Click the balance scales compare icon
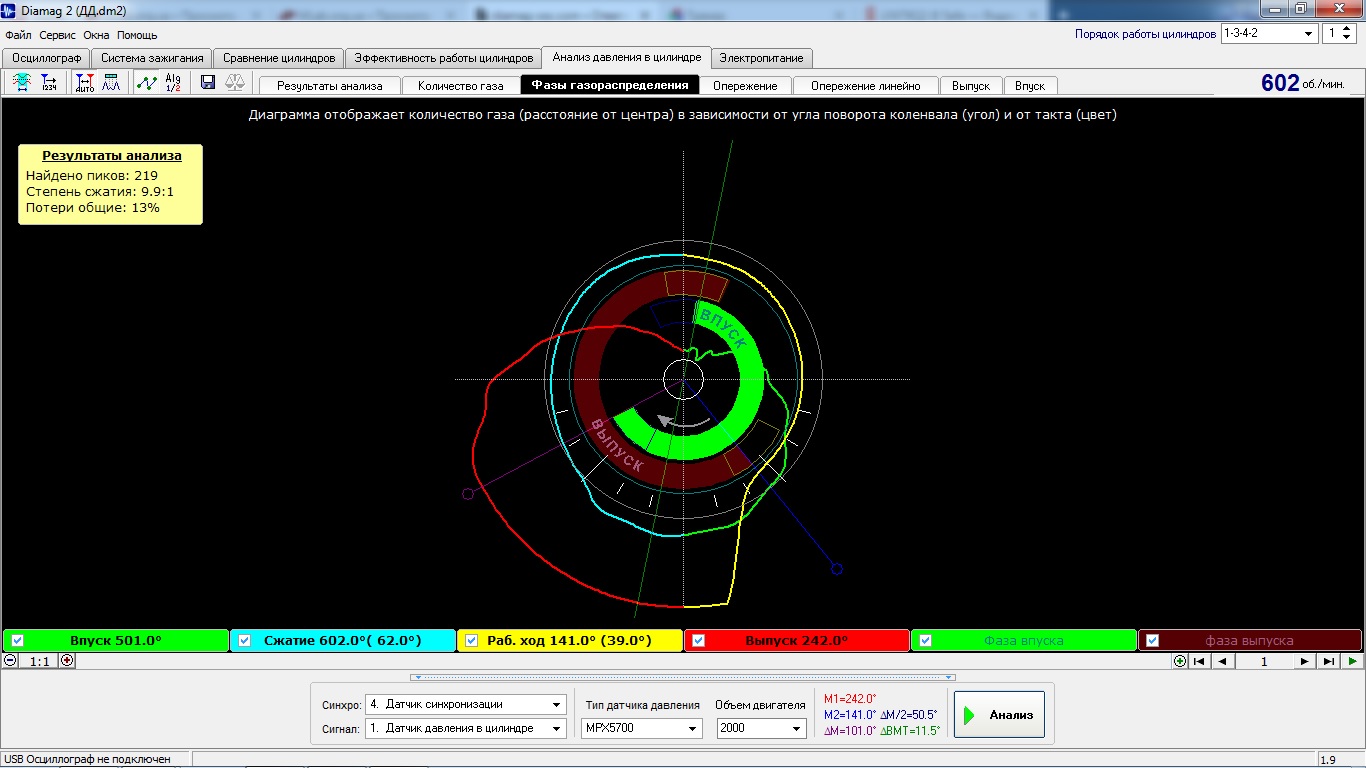Image resolution: width=1366 pixels, height=768 pixels. (235, 83)
